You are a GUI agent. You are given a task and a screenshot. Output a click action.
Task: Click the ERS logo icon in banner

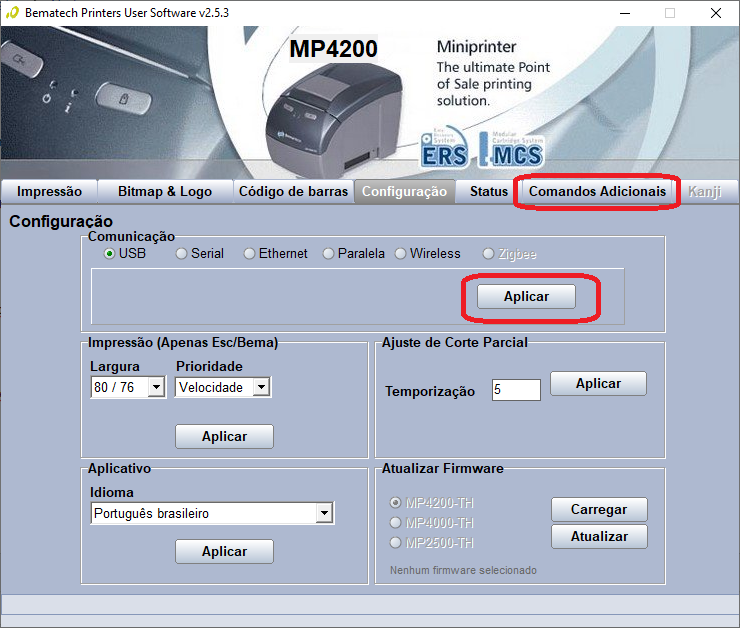(x=445, y=147)
